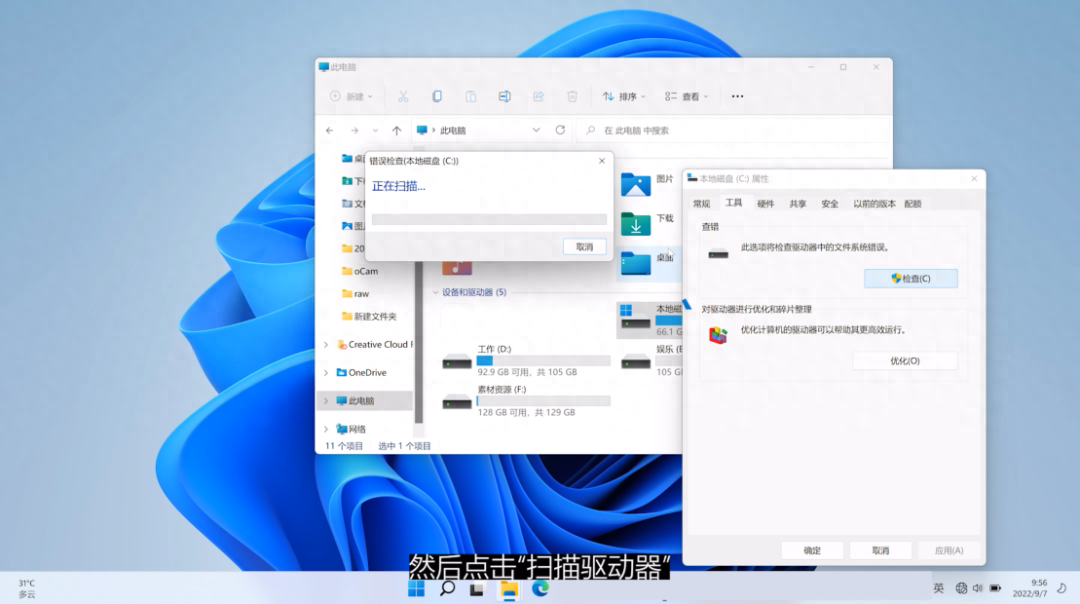Switch to the 常规 tab in properties

702,203
